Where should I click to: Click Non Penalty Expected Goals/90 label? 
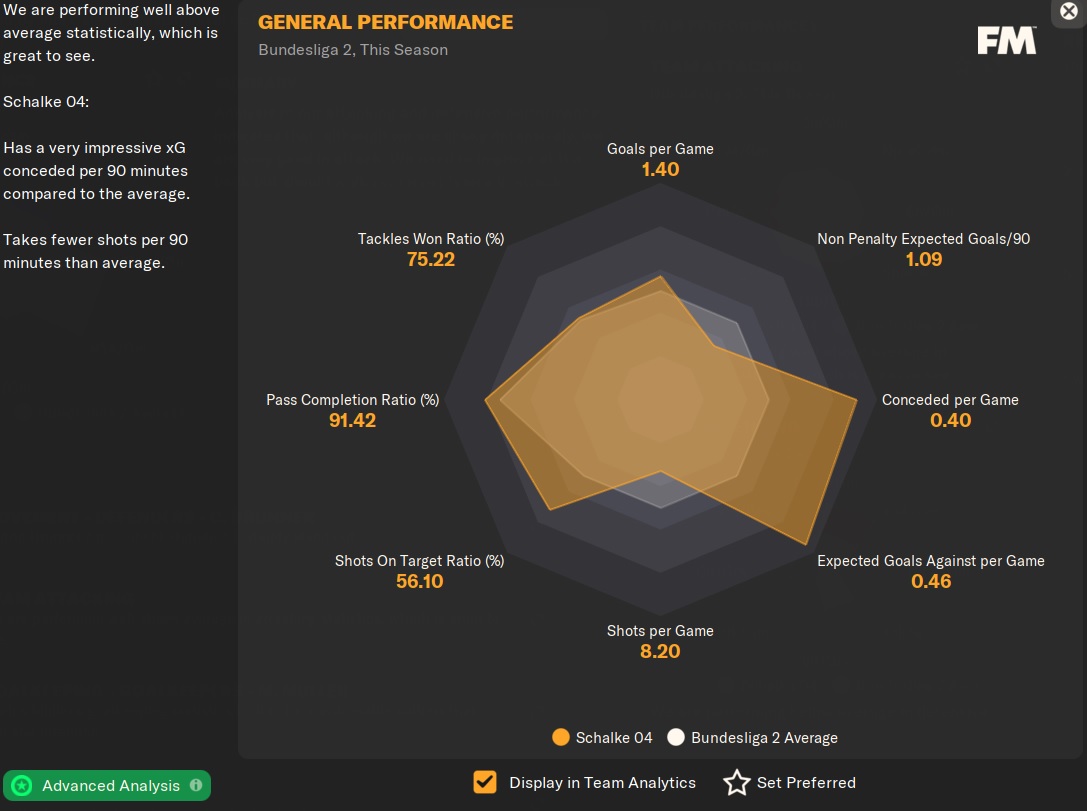pyautogui.click(x=923, y=239)
